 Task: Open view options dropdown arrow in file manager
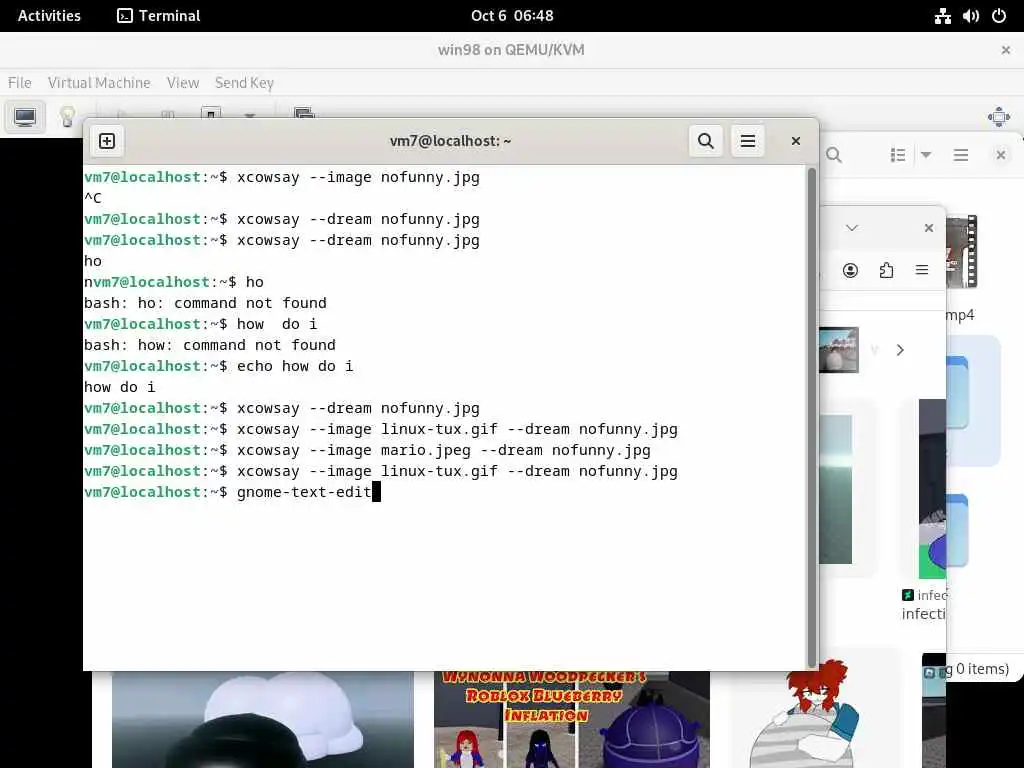[925, 155]
